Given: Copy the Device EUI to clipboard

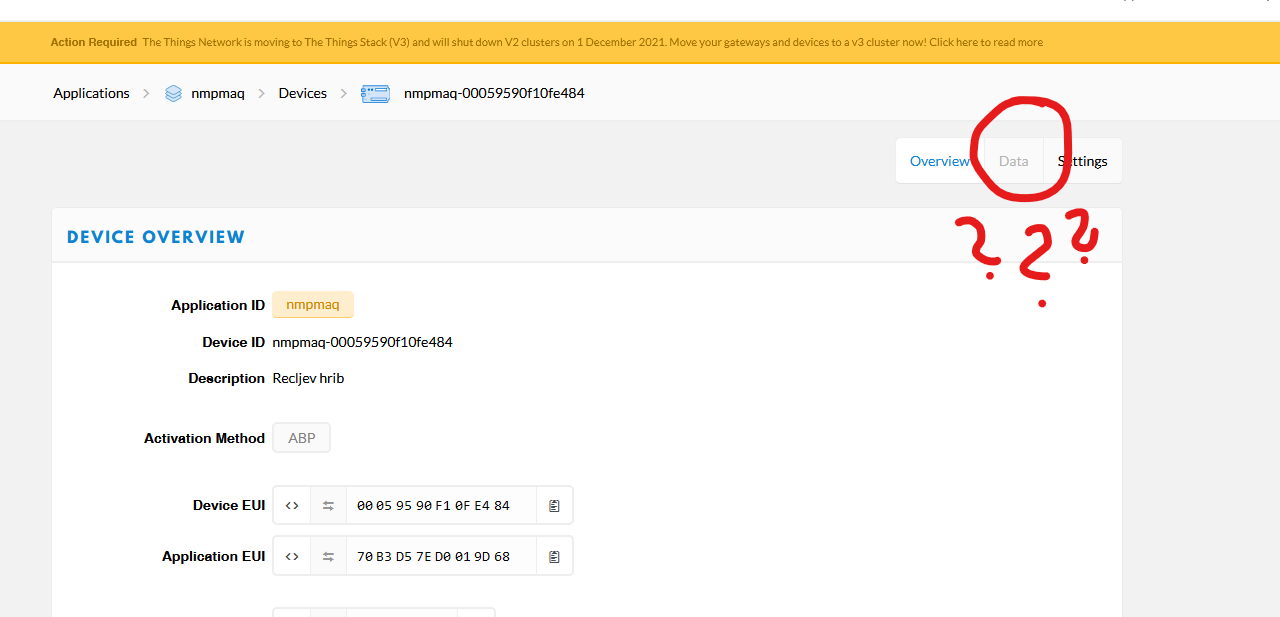Looking at the screenshot, I should click(x=554, y=505).
